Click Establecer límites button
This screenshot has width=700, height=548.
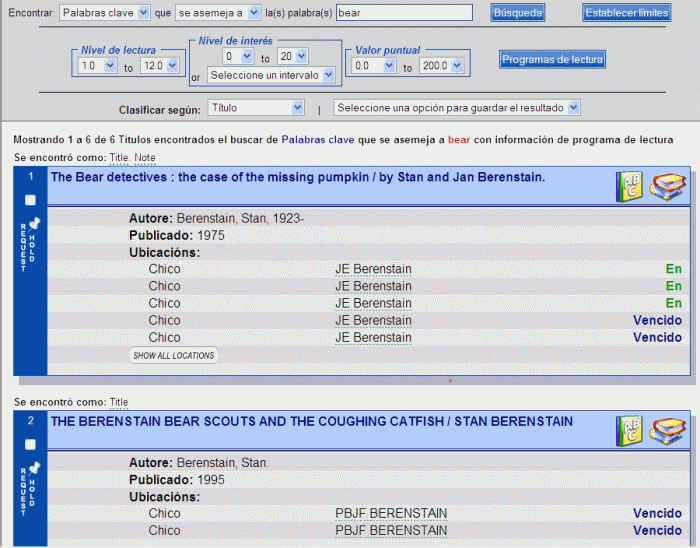pyautogui.click(x=627, y=13)
